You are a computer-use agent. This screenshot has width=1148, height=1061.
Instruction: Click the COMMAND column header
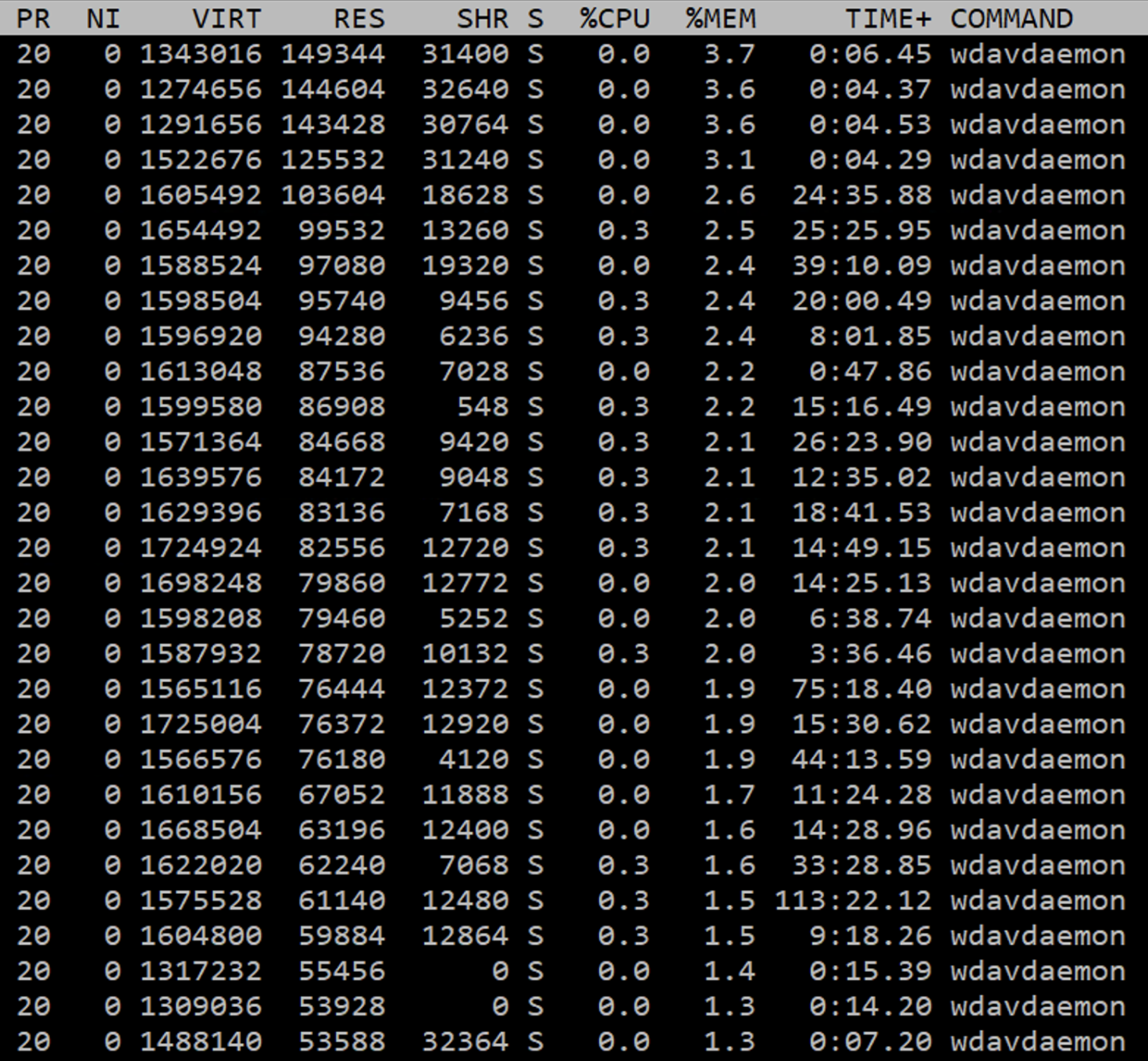point(1011,18)
